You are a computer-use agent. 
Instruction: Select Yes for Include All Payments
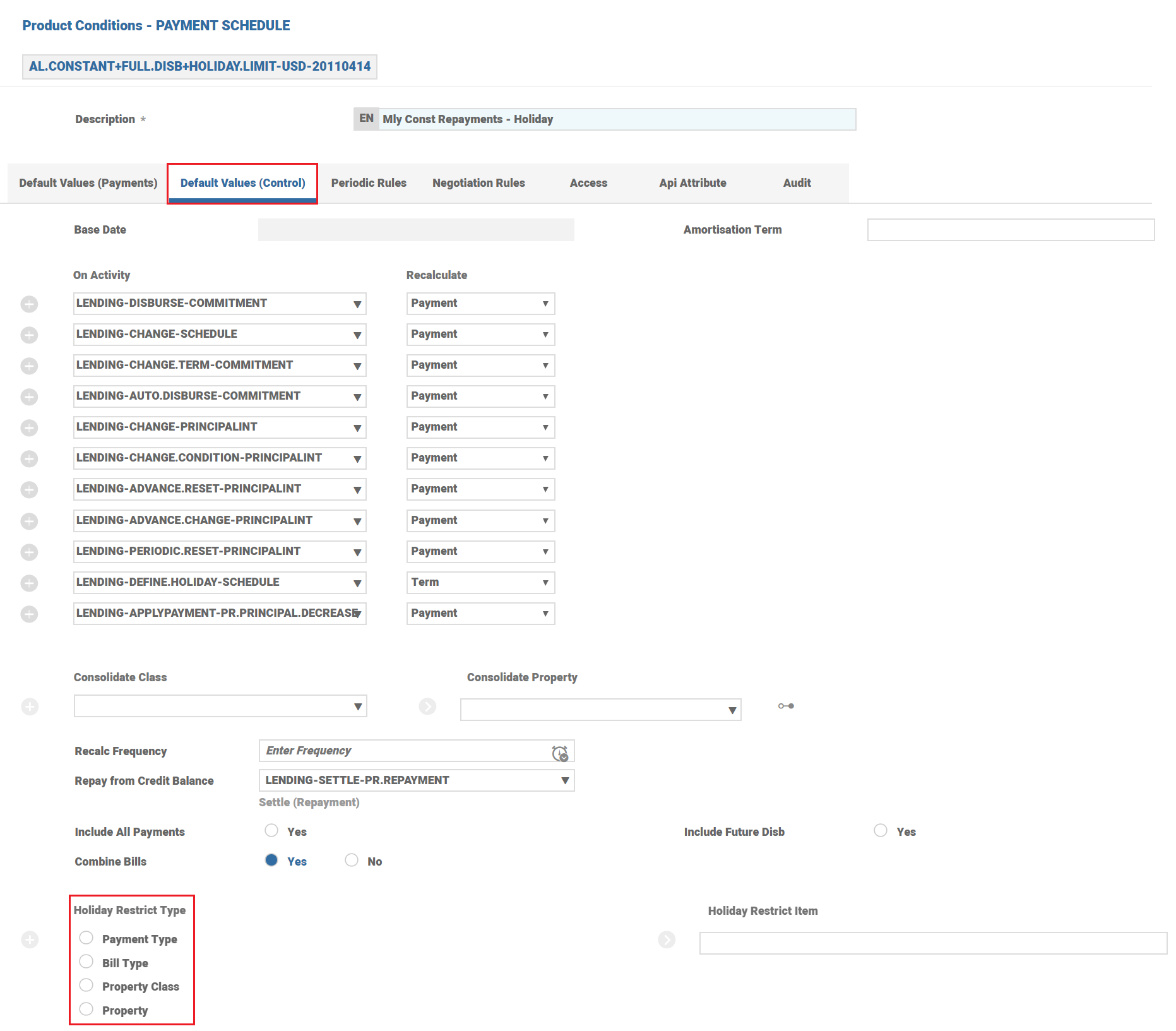click(271, 831)
